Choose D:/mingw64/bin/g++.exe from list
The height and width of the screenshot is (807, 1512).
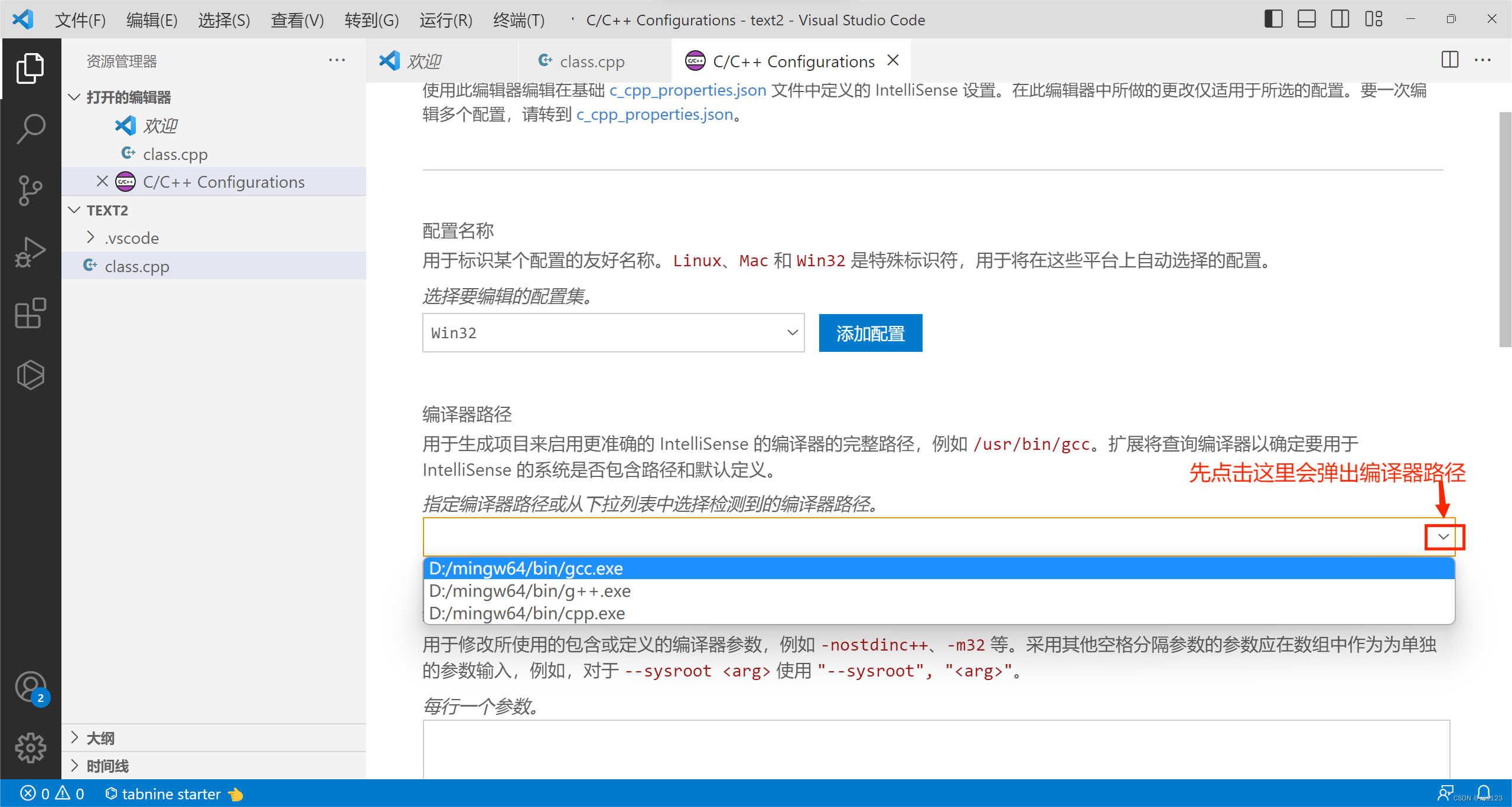(x=939, y=590)
